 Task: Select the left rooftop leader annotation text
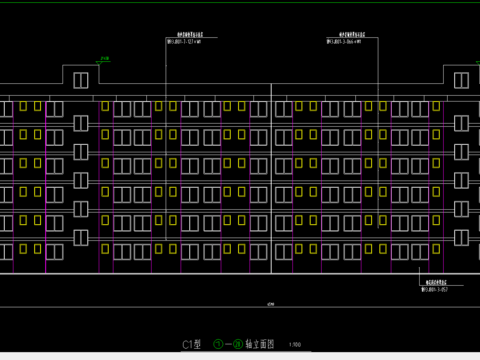point(185,38)
